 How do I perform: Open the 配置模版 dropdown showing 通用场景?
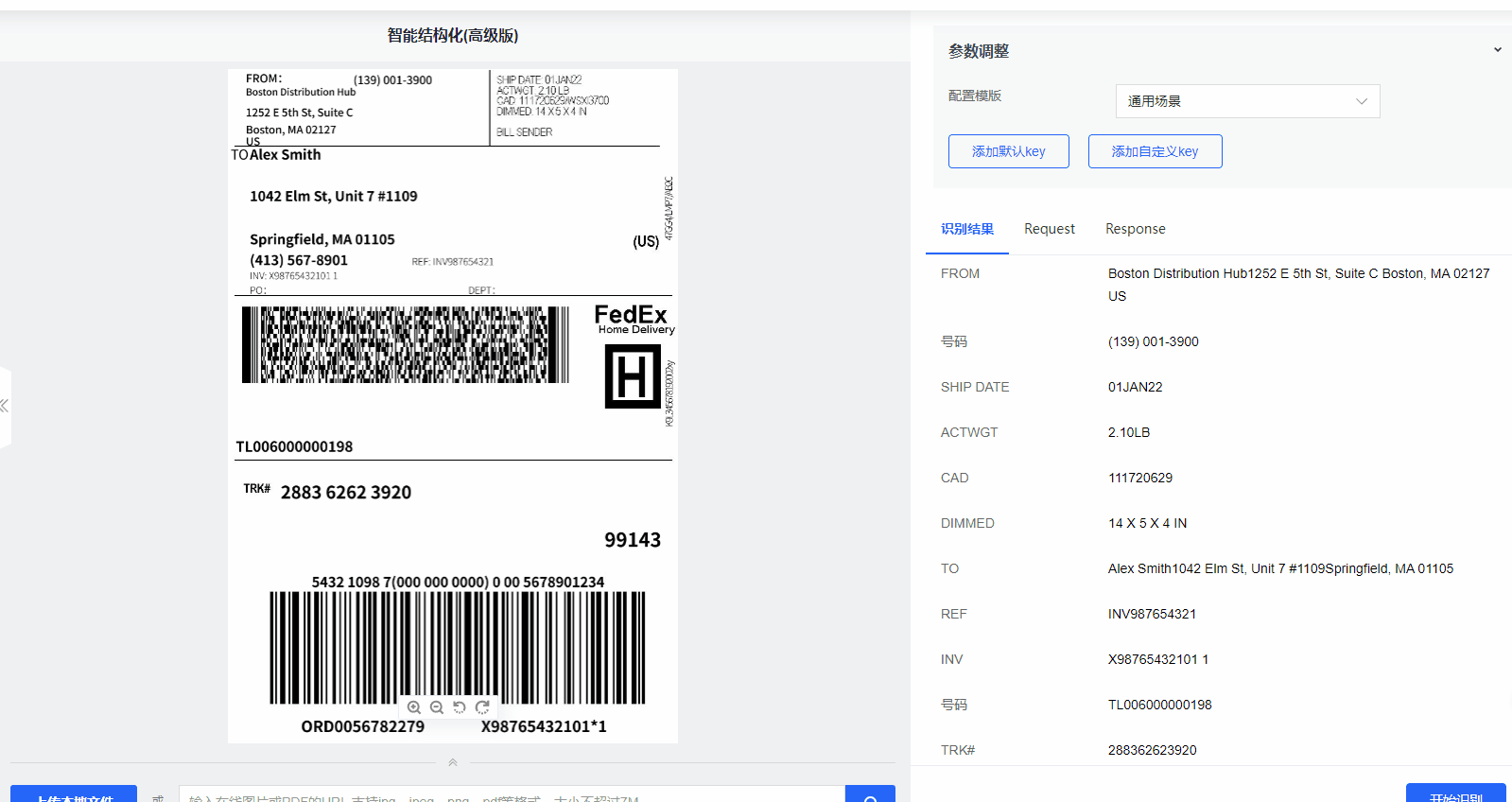tap(1247, 101)
